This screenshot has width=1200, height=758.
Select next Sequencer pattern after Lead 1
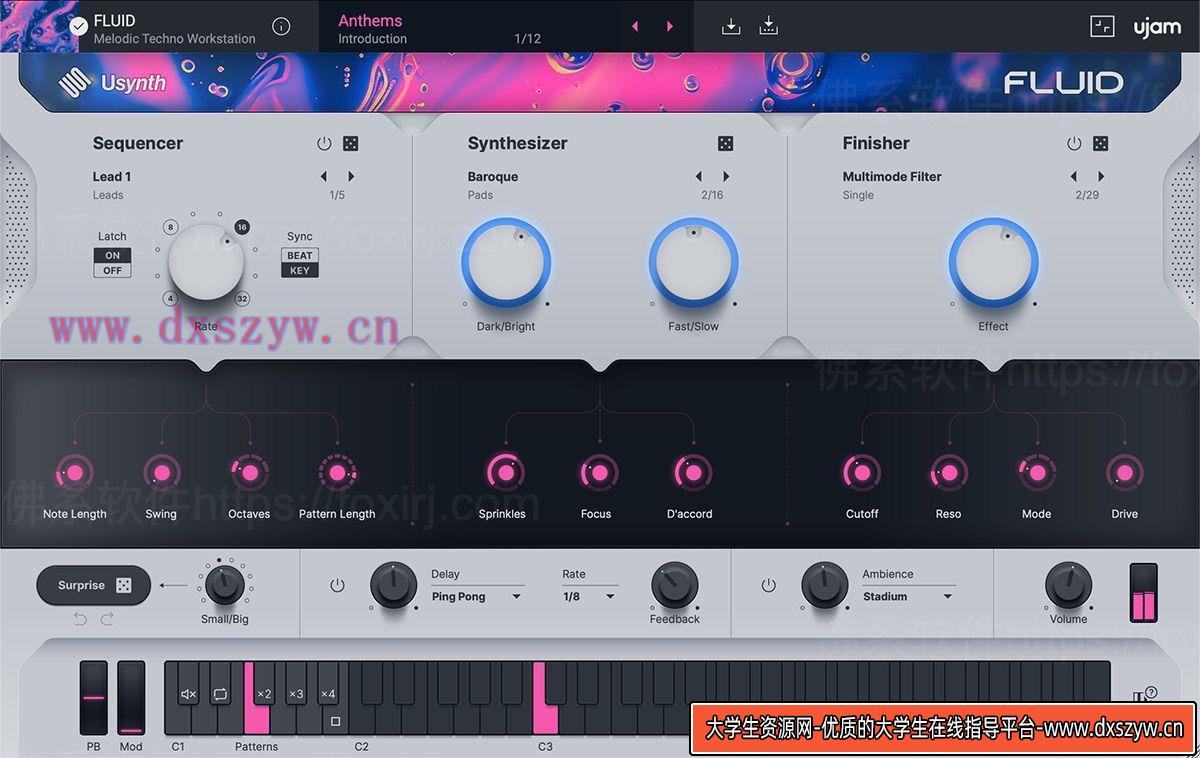351,177
